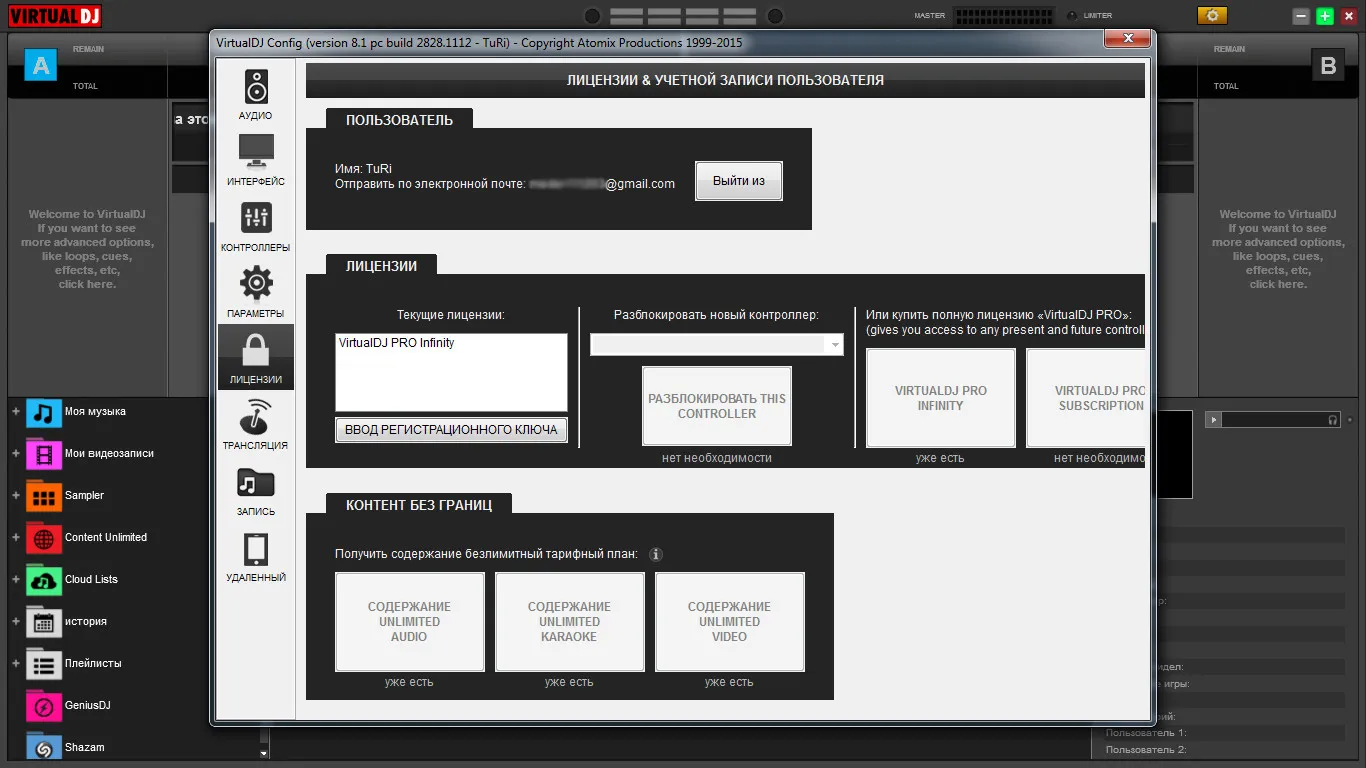Select the Sampler folder icon
This screenshot has width=1366, height=768.
tap(43, 496)
